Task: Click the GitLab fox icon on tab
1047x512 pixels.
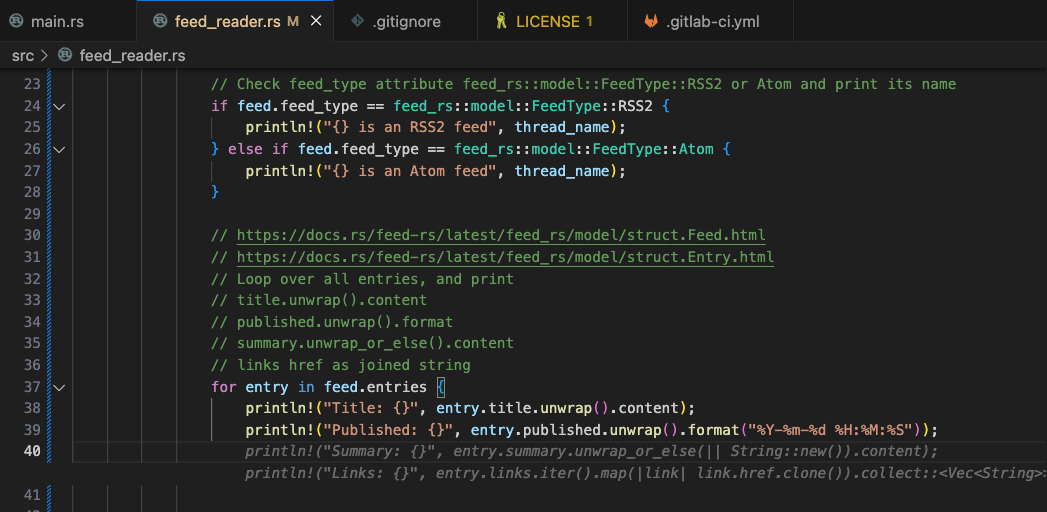Action: (651, 21)
